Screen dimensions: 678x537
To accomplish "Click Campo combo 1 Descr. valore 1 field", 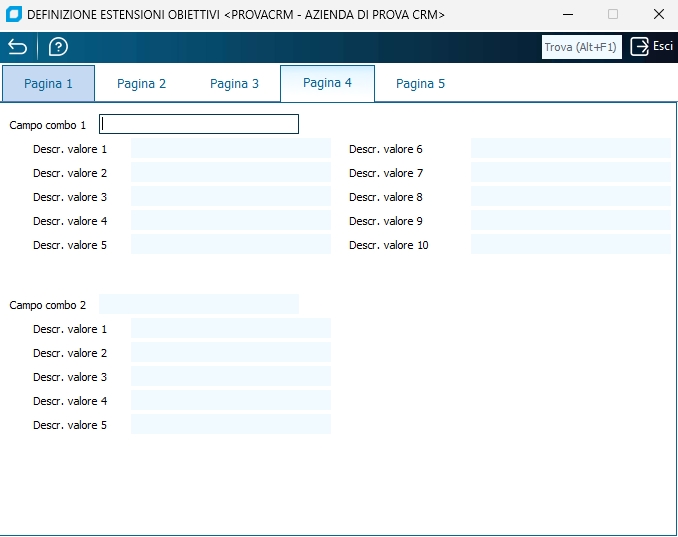I will 231,148.
